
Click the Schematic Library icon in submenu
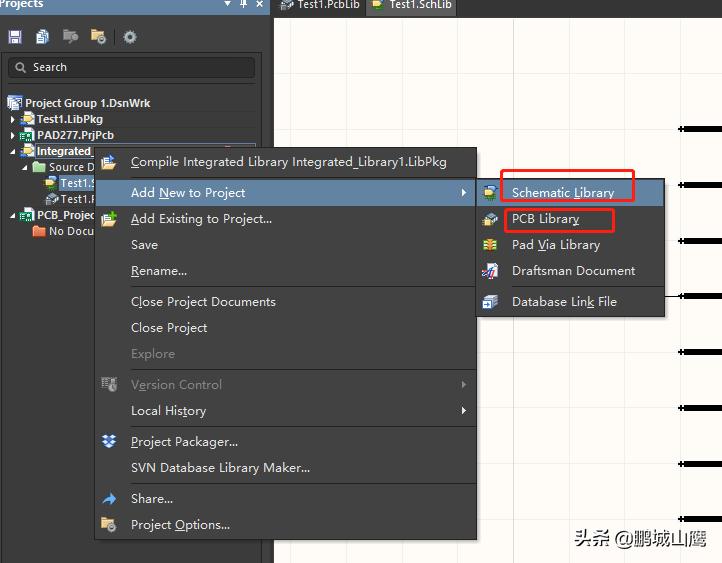490,193
